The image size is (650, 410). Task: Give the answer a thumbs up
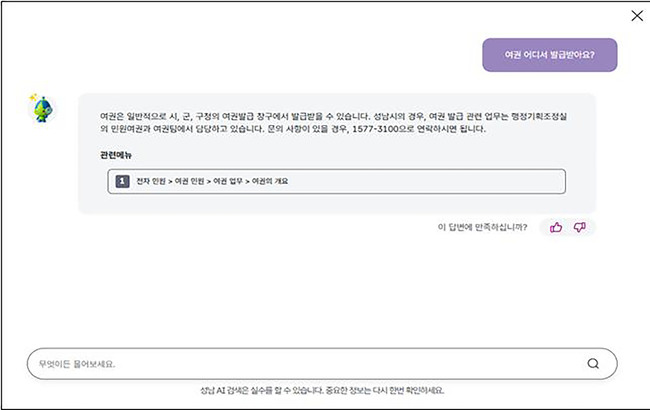point(556,227)
